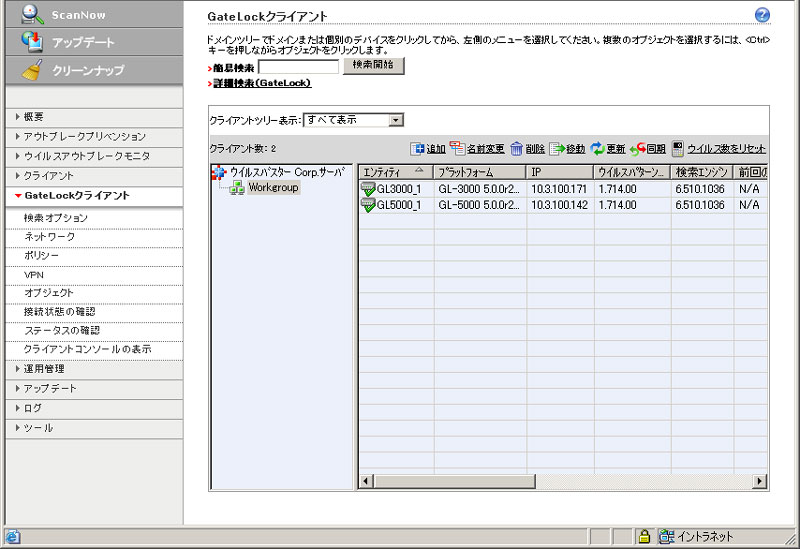Click GL-5000 5.0.0r2 platform cell
The width and height of the screenshot is (800, 549).
[480, 205]
